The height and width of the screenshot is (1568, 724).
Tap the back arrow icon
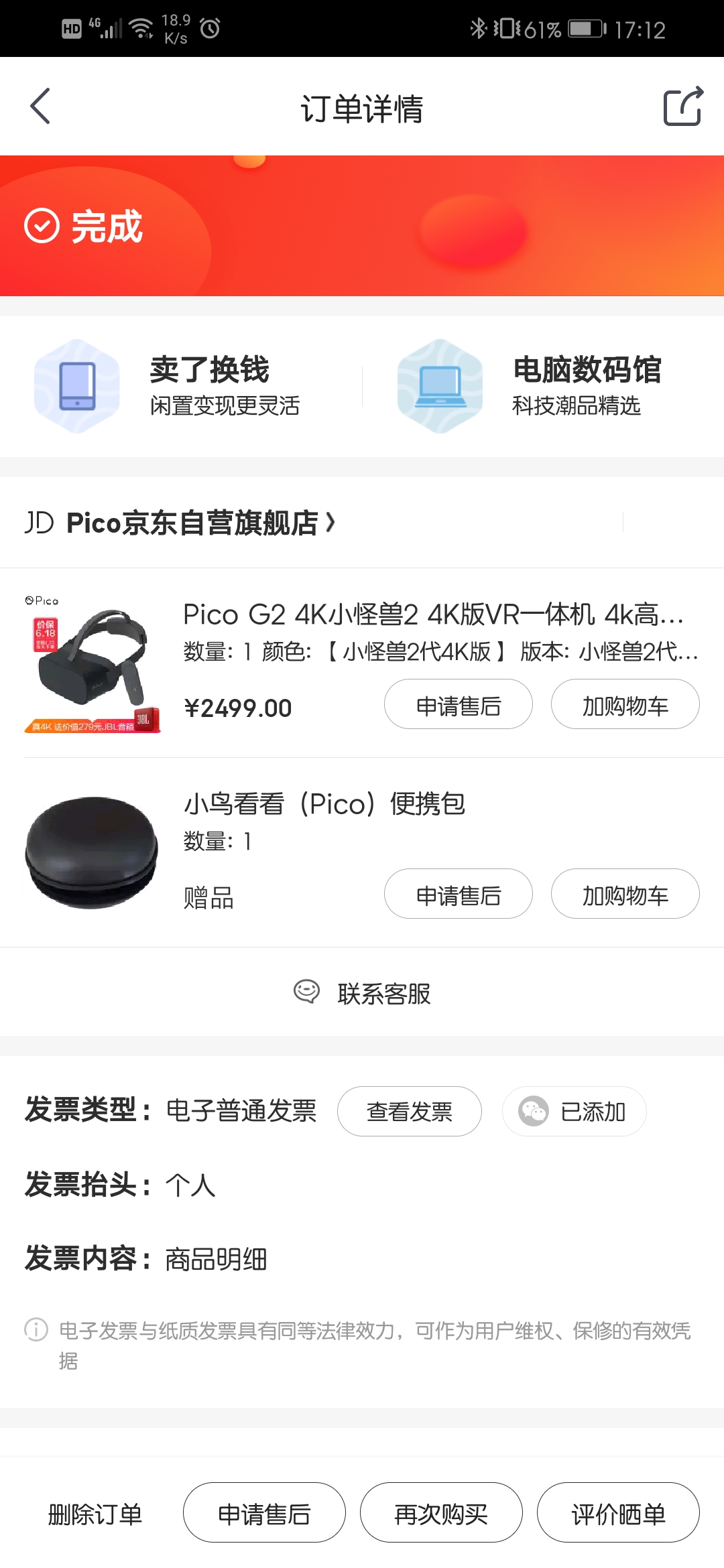pyautogui.click(x=40, y=106)
